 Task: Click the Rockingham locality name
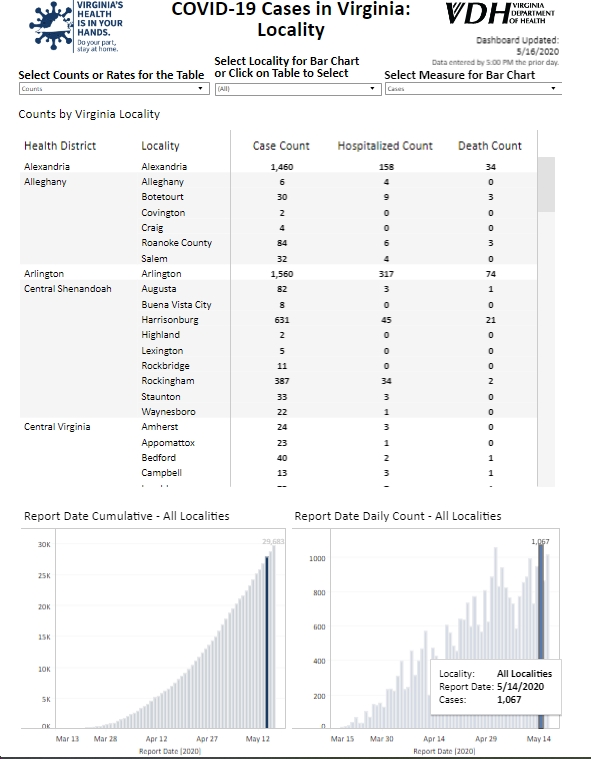(167, 381)
